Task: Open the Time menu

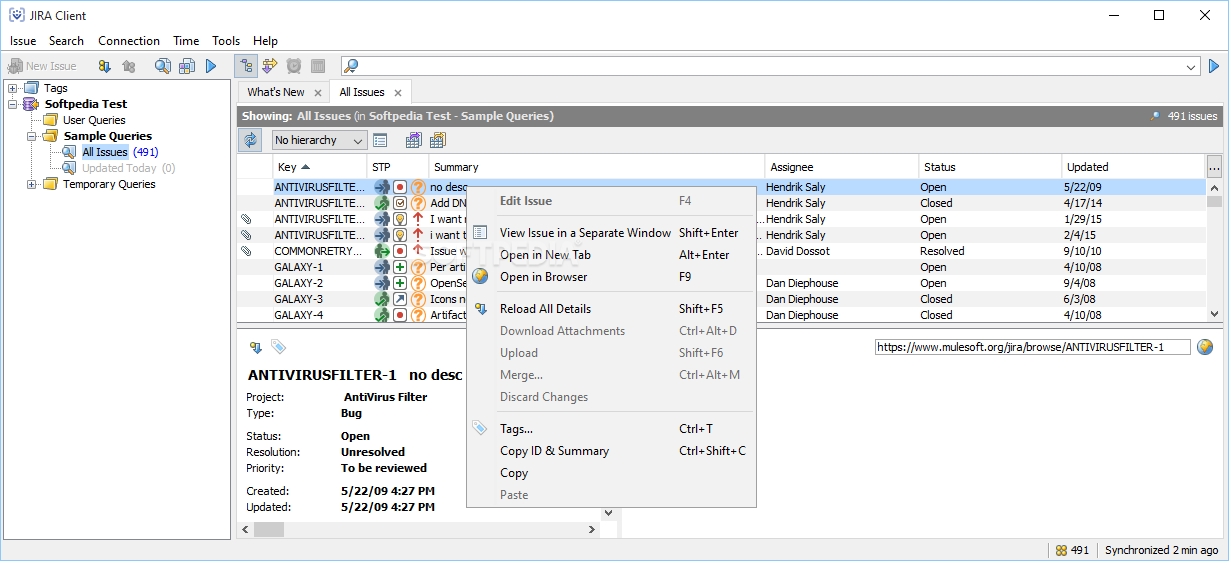Action: coord(186,41)
